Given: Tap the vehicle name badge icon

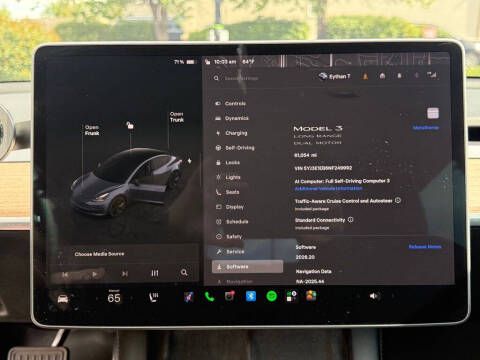Looking at the screenshot, I should pos(433,113).
